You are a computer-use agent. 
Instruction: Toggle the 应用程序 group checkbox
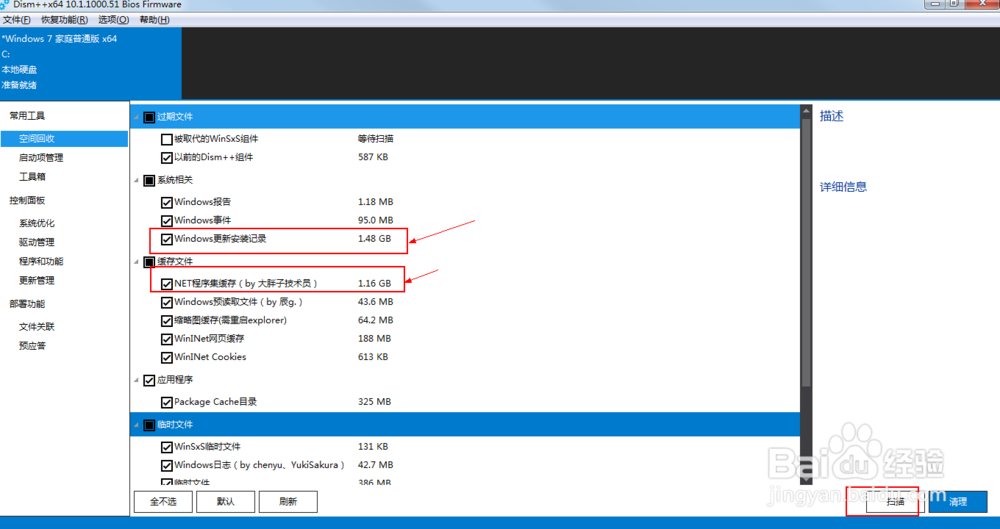pos(149,380)
